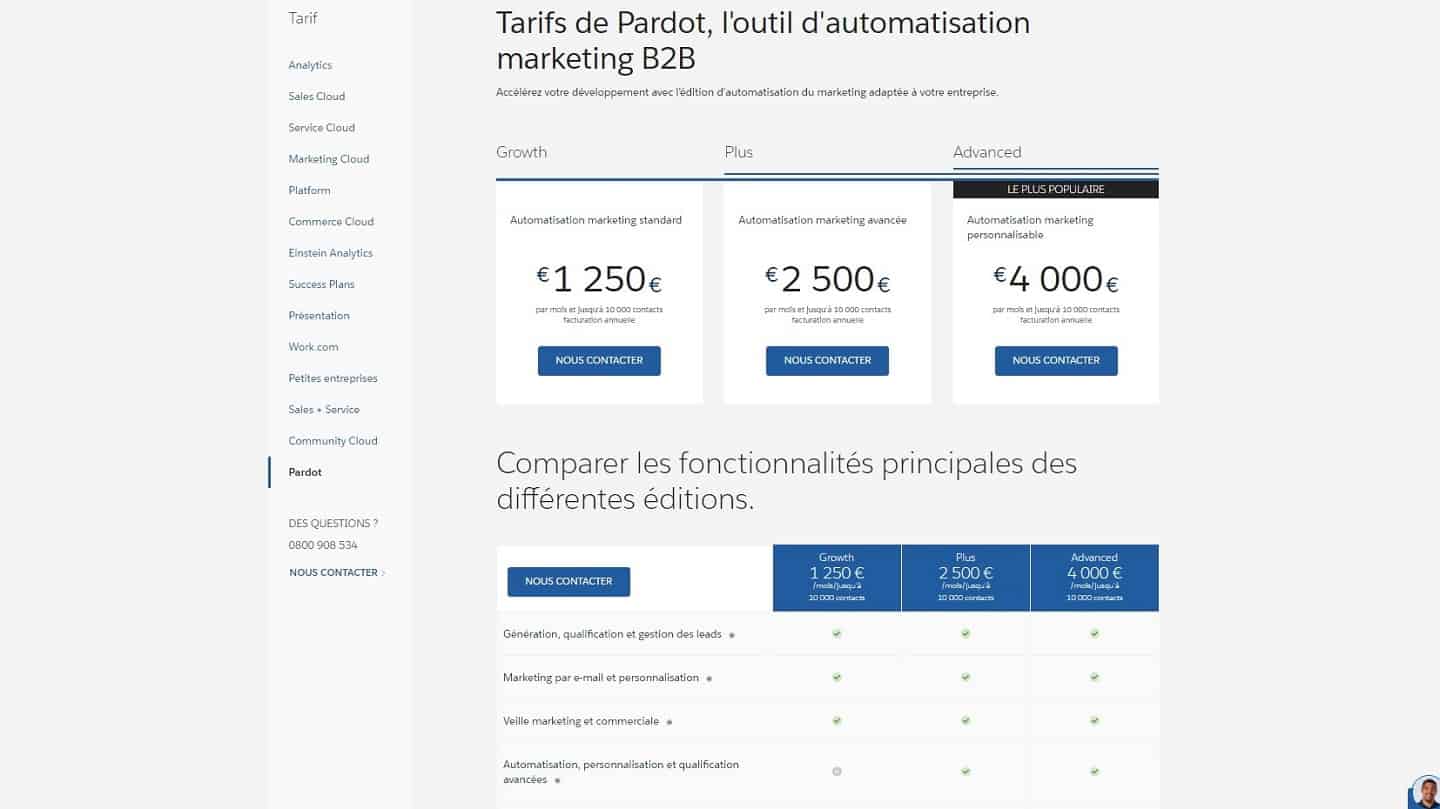Click NOUS CONTACTER under Advanced 4 000 € plan

click(1056, 361)
